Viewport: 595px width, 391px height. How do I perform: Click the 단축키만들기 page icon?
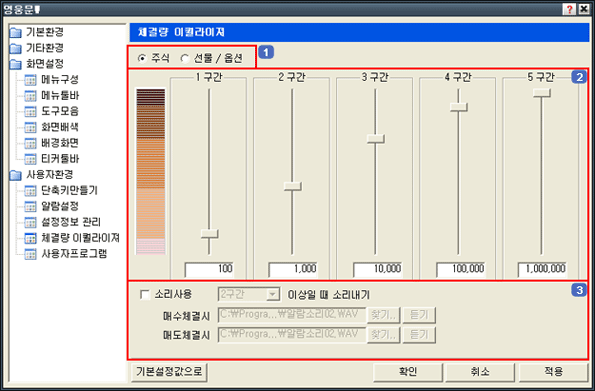pyautogui.click(x=30, y=191)
